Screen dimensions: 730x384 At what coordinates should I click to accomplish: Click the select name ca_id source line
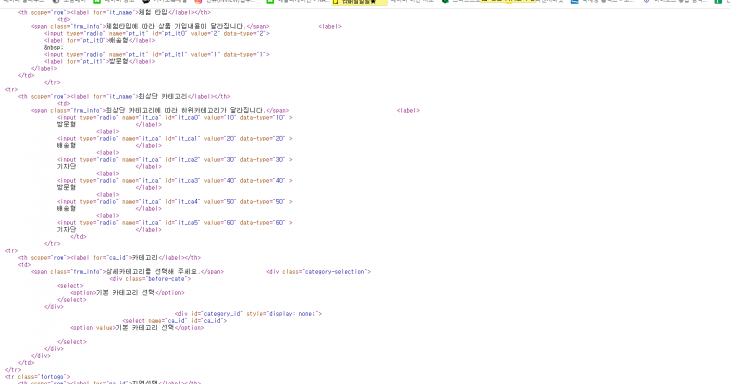tap(175, 321)
